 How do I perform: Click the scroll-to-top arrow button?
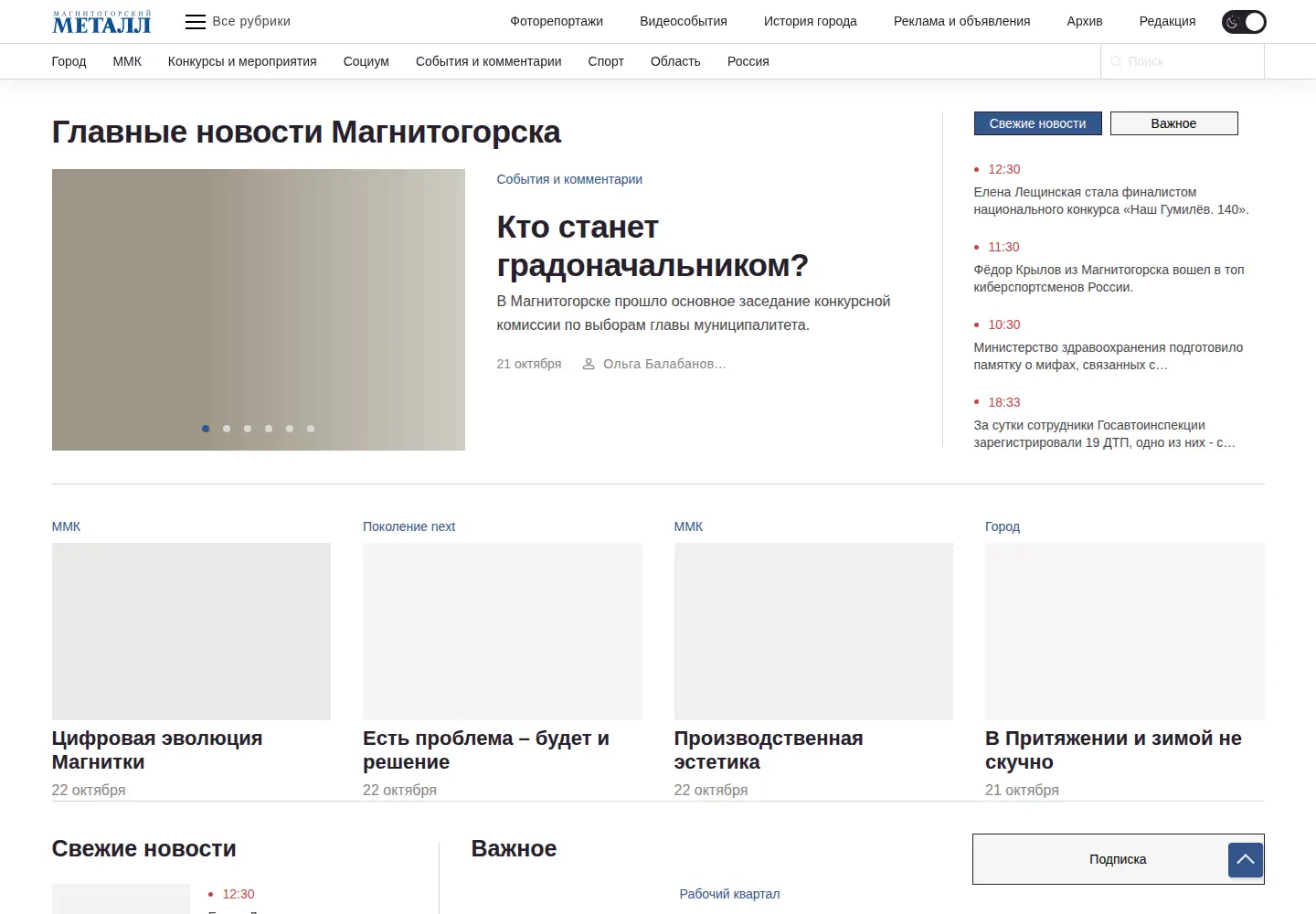click(1246, 860)
